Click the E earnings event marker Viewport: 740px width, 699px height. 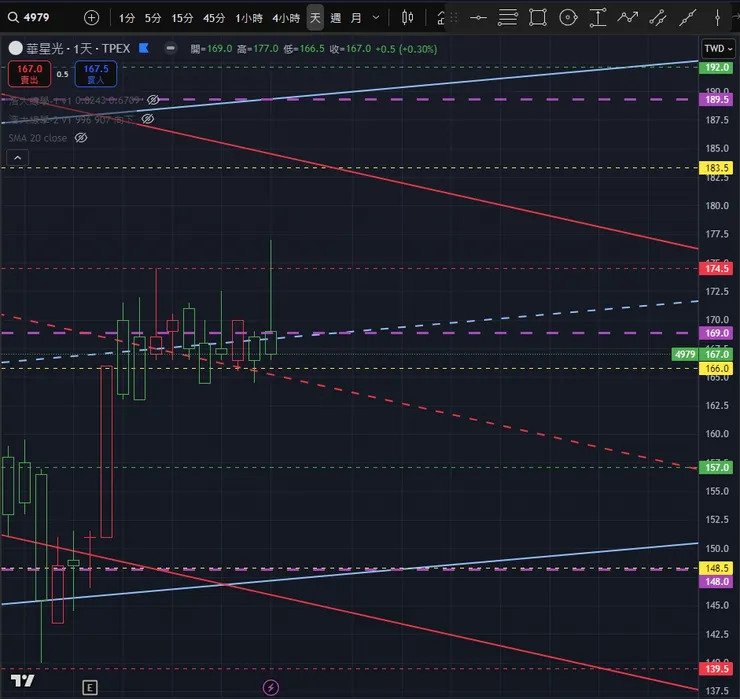90,688
